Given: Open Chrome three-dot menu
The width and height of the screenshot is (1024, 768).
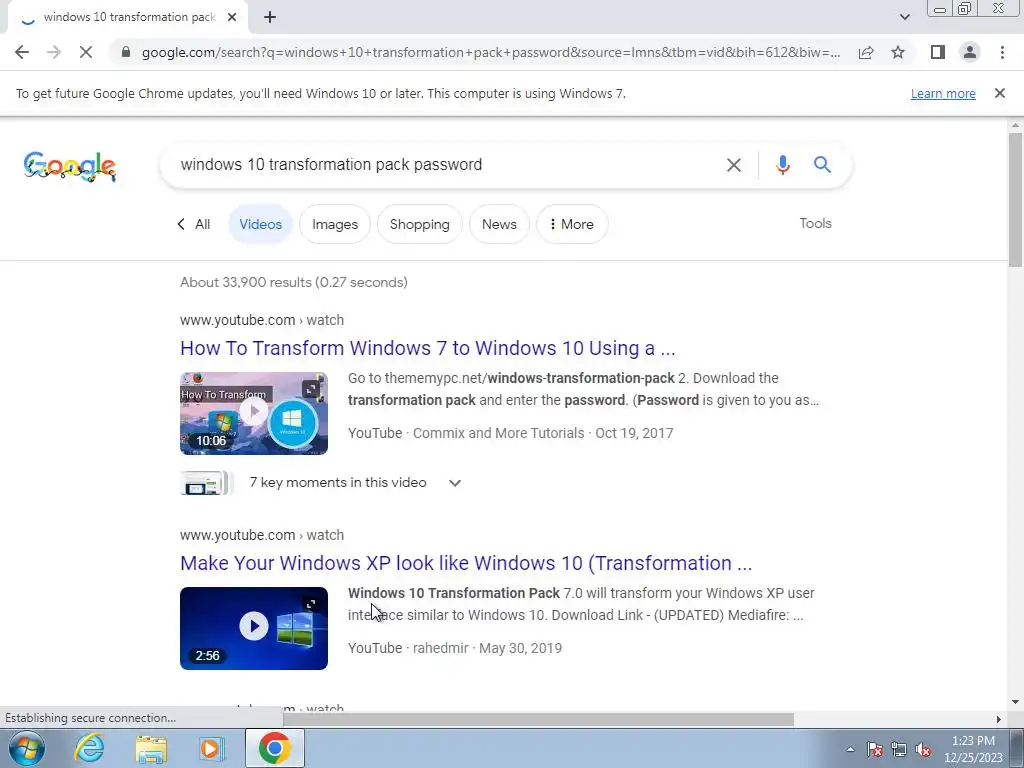Looking at the screenshot, I should [1002, 52].
